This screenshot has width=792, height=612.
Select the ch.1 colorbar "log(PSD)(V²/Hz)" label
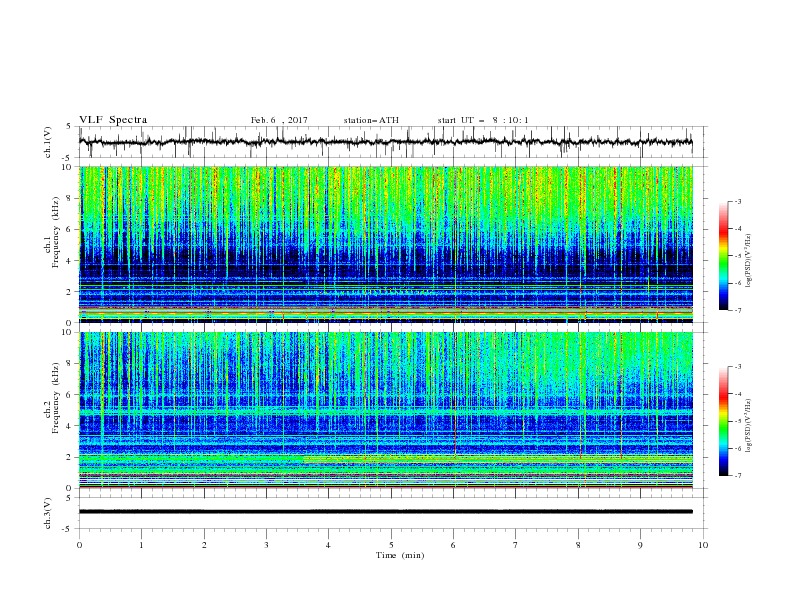pyautogui.click(x=749, y=261)
